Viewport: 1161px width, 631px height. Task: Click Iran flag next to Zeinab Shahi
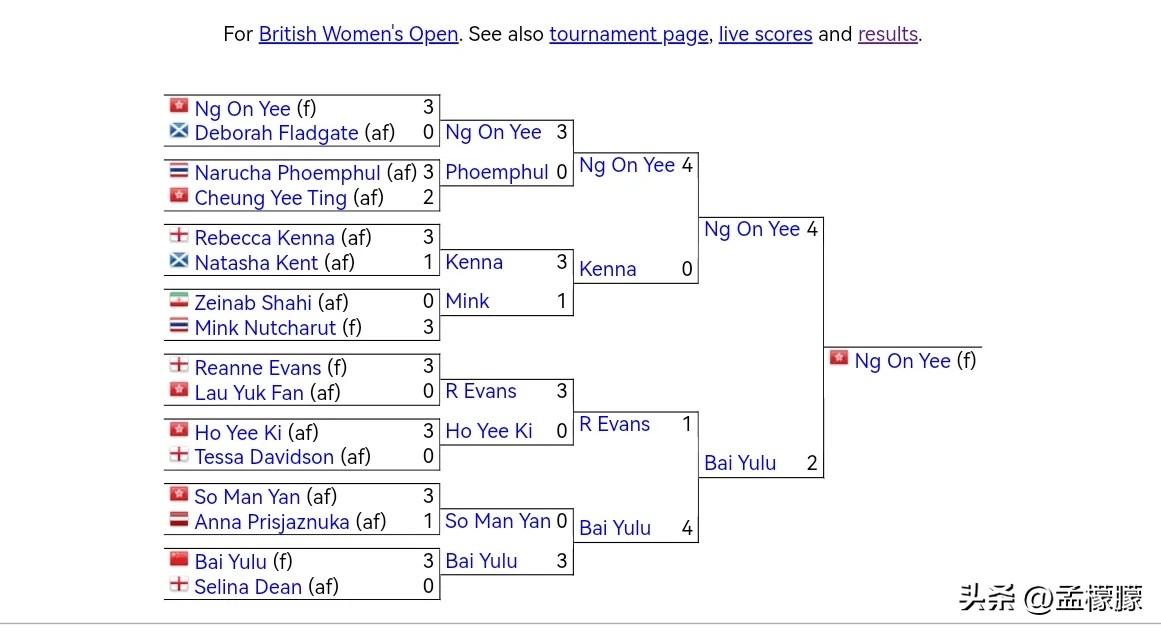pyautogui.click(x=179, y=300)
